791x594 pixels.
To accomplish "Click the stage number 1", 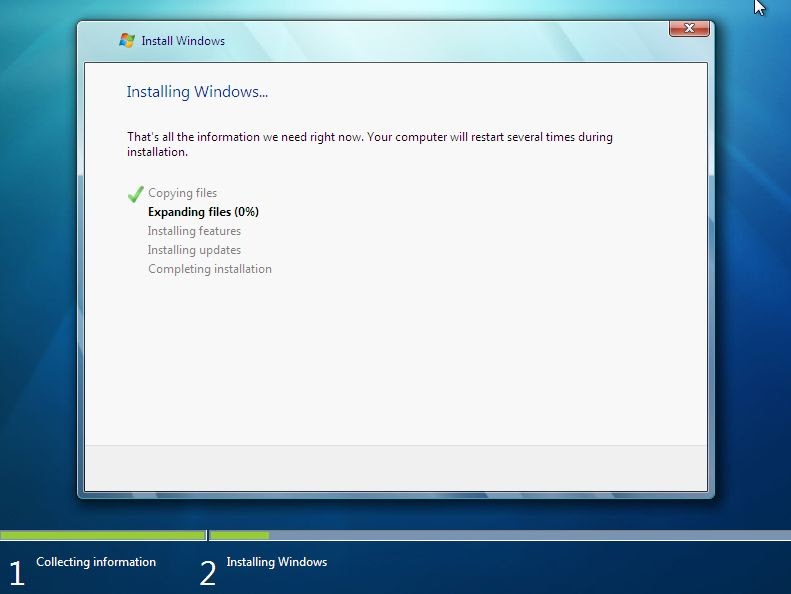I will [17, 573].
